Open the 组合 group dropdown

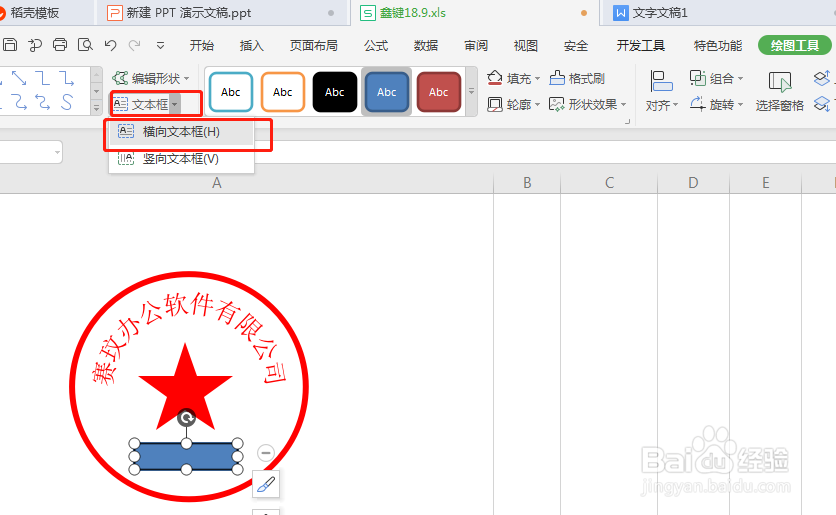point(716,78)
